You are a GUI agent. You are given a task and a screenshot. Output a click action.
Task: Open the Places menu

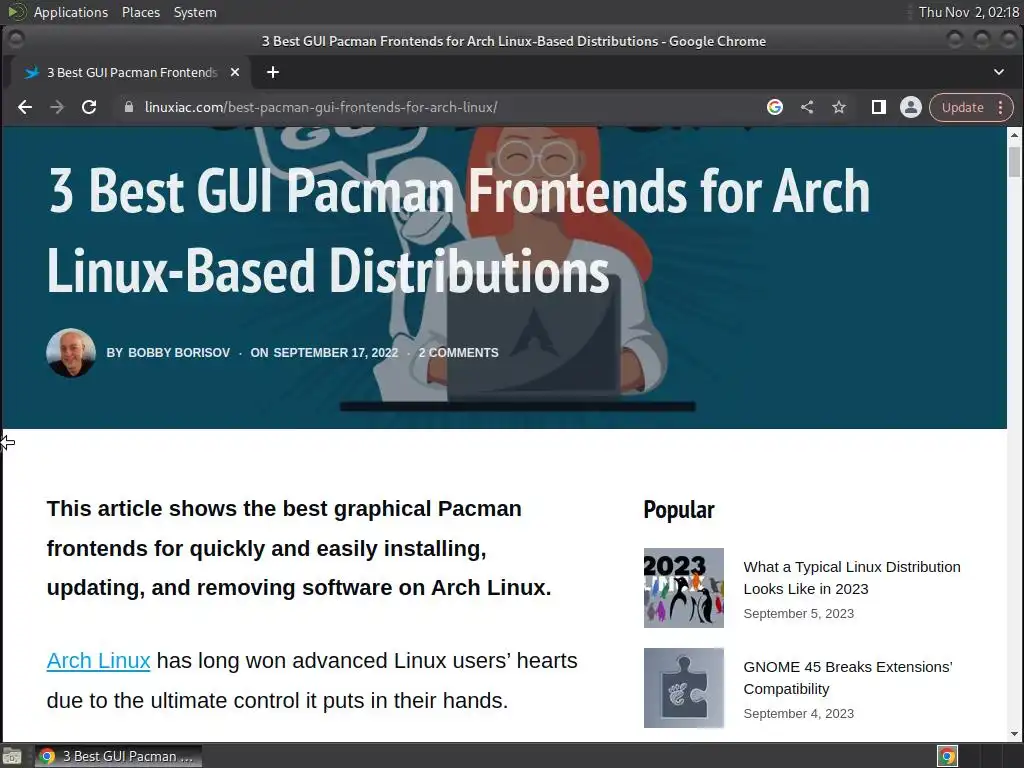point(140,12)
